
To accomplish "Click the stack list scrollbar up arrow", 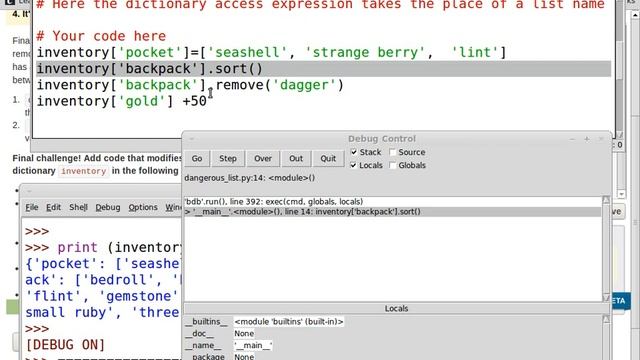I will (606, 200).
